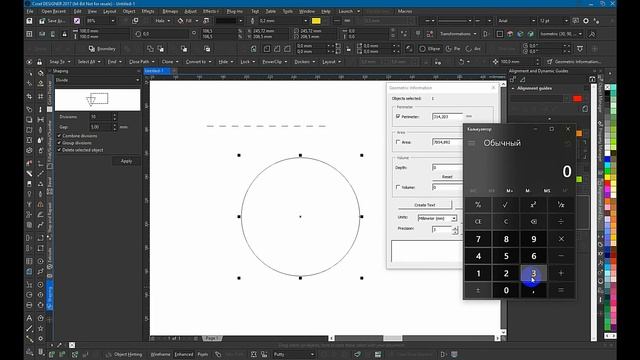The width and height of the screenshot is (640, 360).
Task: Select the Pick tool in the toolbox
Action: click(29, 73)
